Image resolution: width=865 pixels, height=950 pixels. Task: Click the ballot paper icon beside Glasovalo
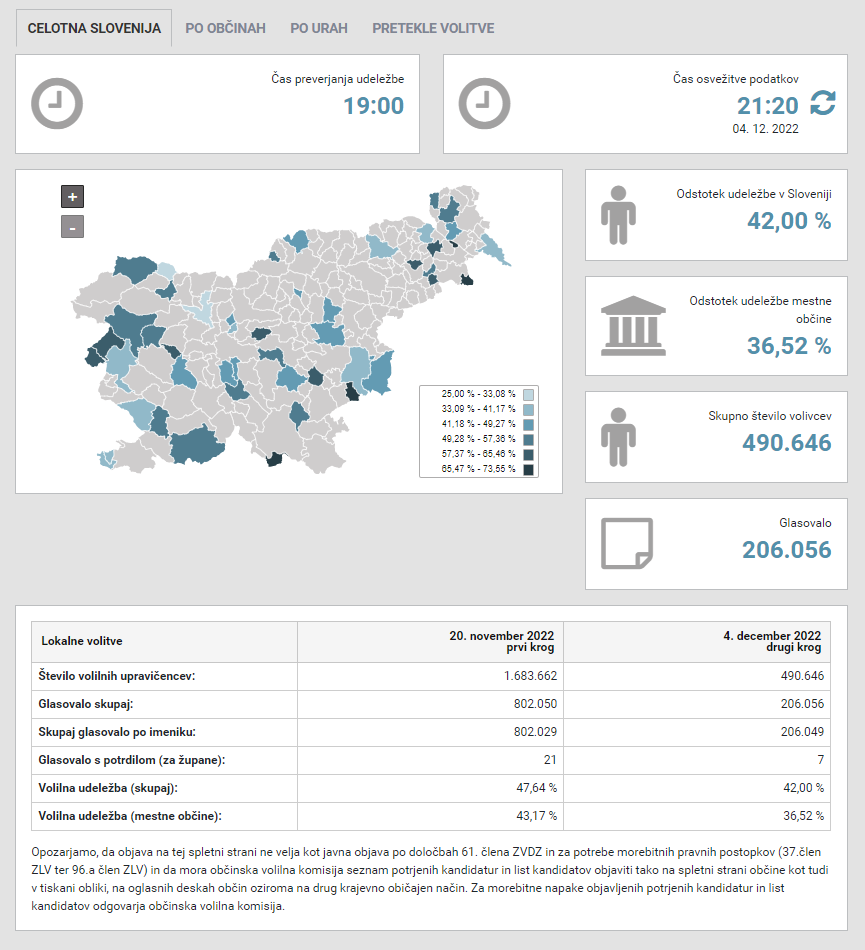coord(626,544)
